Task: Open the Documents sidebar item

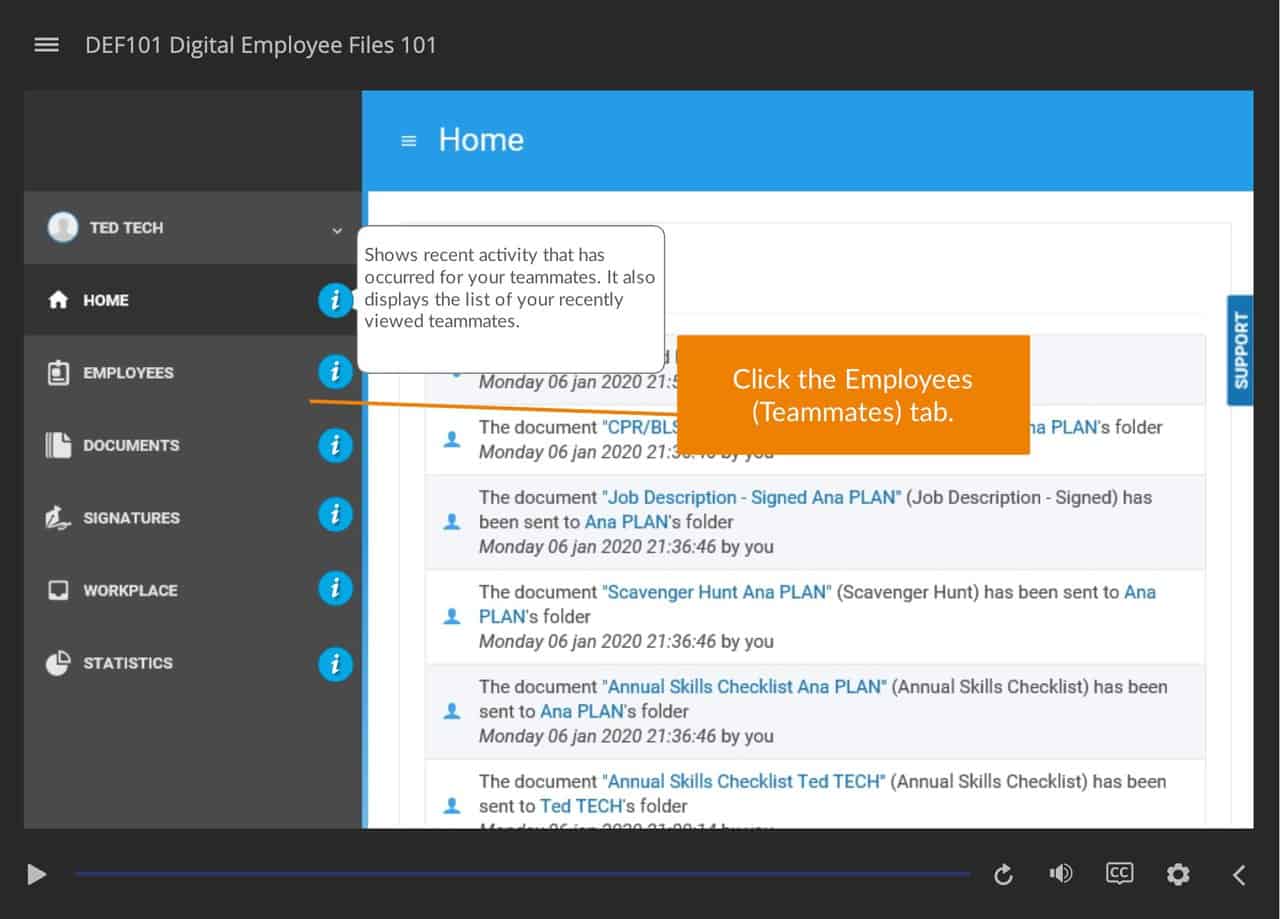Action: (x=130, y=446)
